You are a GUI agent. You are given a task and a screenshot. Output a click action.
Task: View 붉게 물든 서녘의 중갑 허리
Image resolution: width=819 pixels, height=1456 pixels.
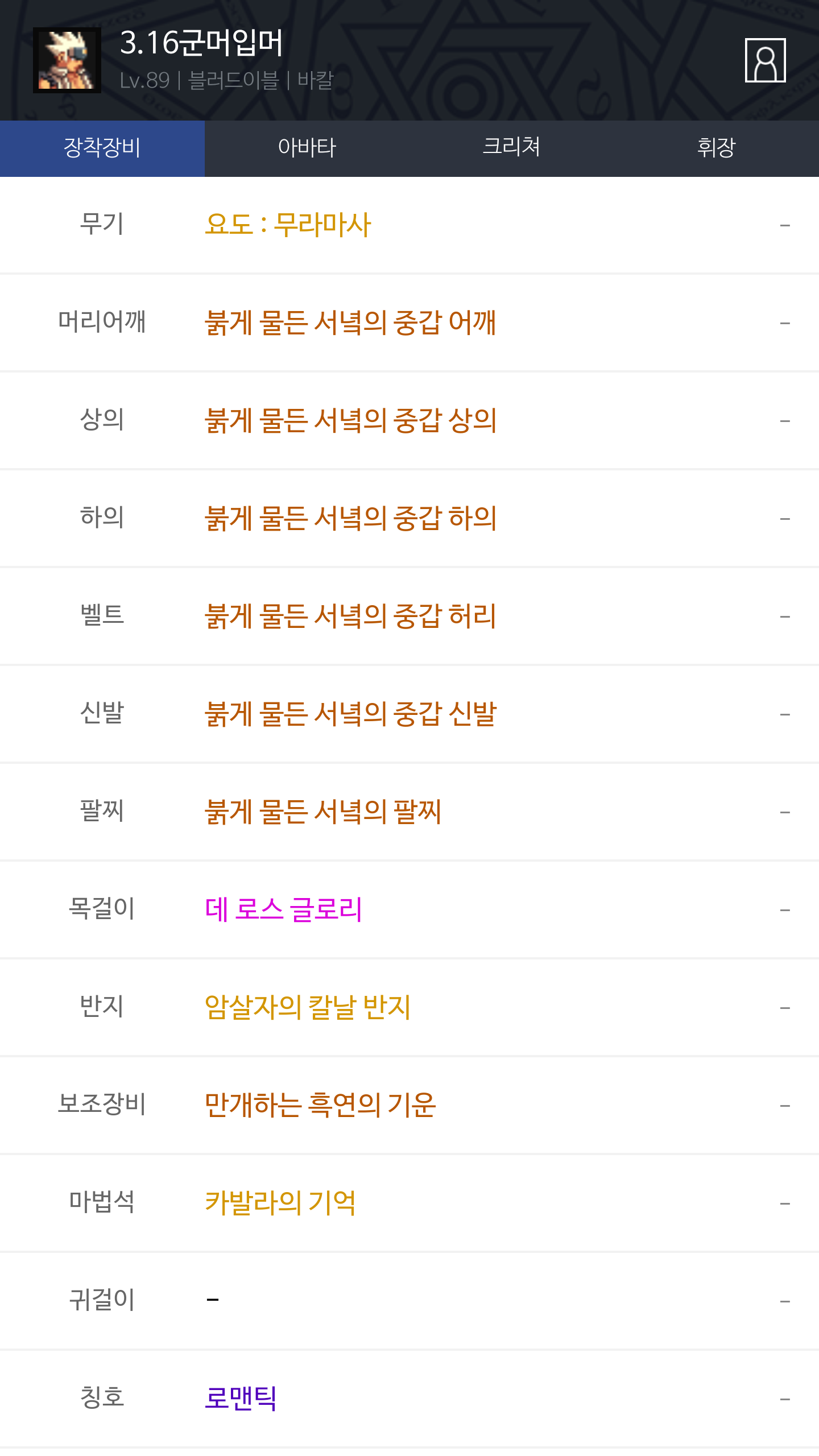point(350,616)
